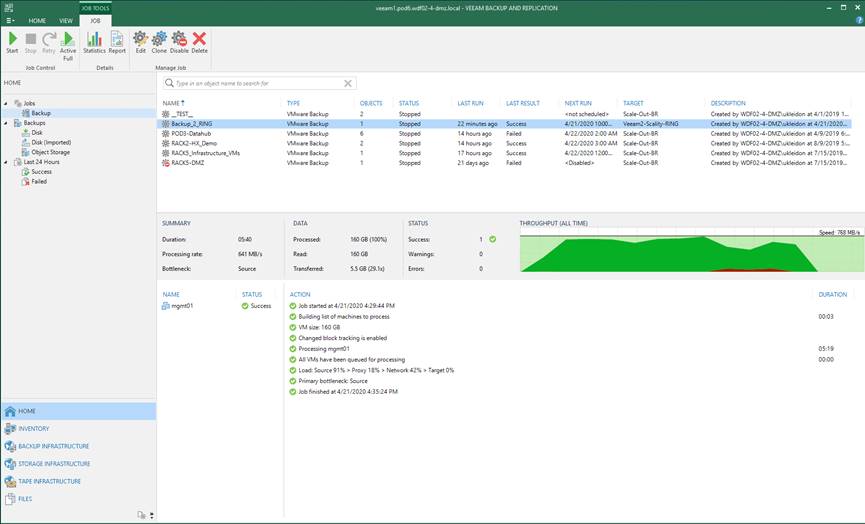Open Failed under Last 24 Hours
Viewport: 865px width, 524px height.
click(x=39, y=181)
